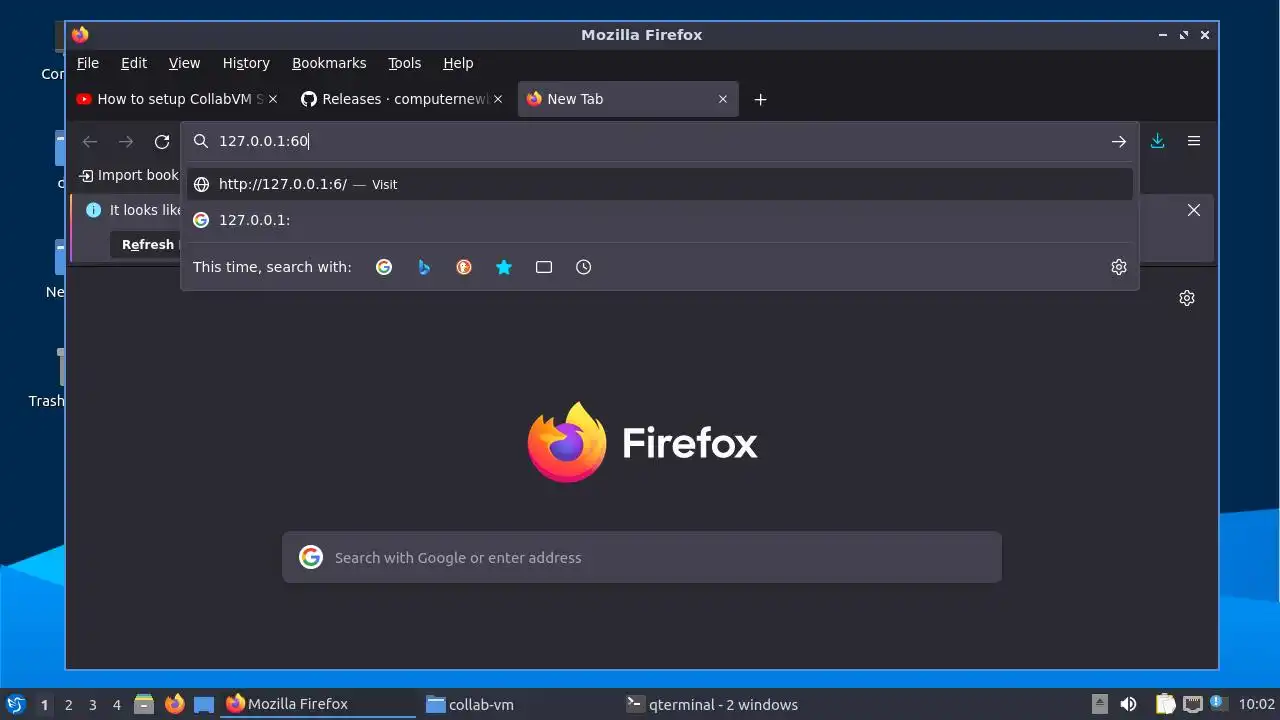
Task: Click the Refresh button in the notification bar
Action: coord(147,245)
